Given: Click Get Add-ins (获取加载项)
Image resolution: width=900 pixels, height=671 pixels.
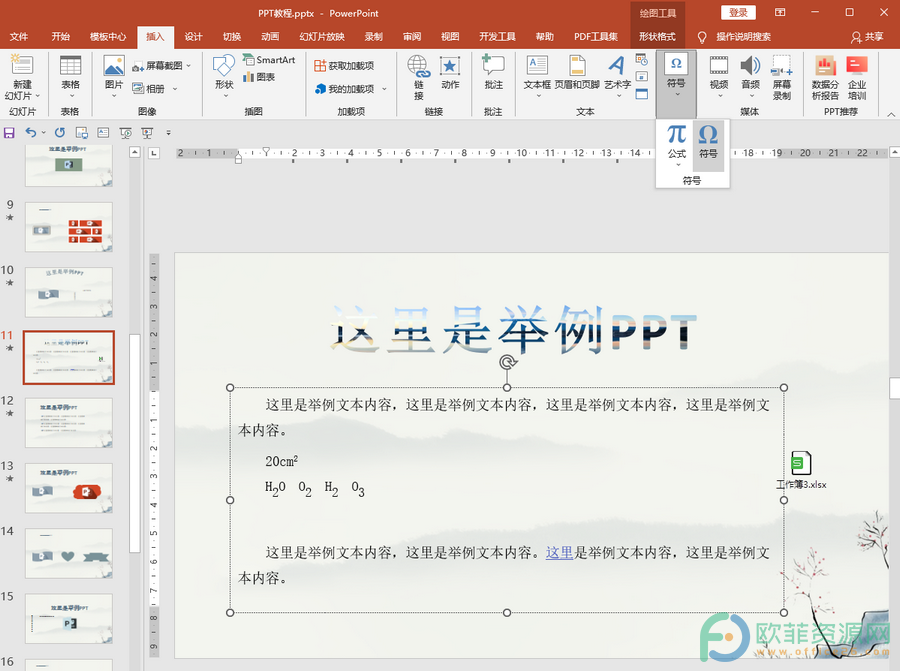Looking at the screenshot, I should 344,66.
